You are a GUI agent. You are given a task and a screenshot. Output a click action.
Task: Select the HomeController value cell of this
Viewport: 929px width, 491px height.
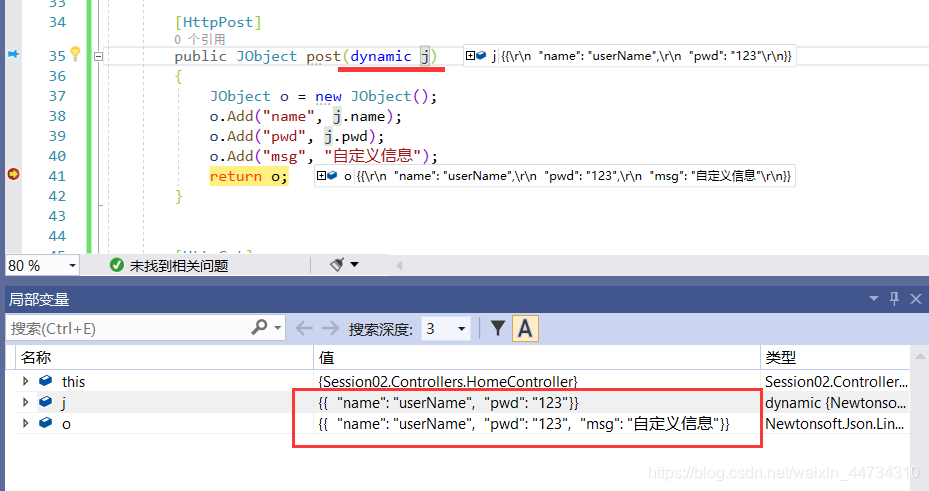tap(537, 381)
